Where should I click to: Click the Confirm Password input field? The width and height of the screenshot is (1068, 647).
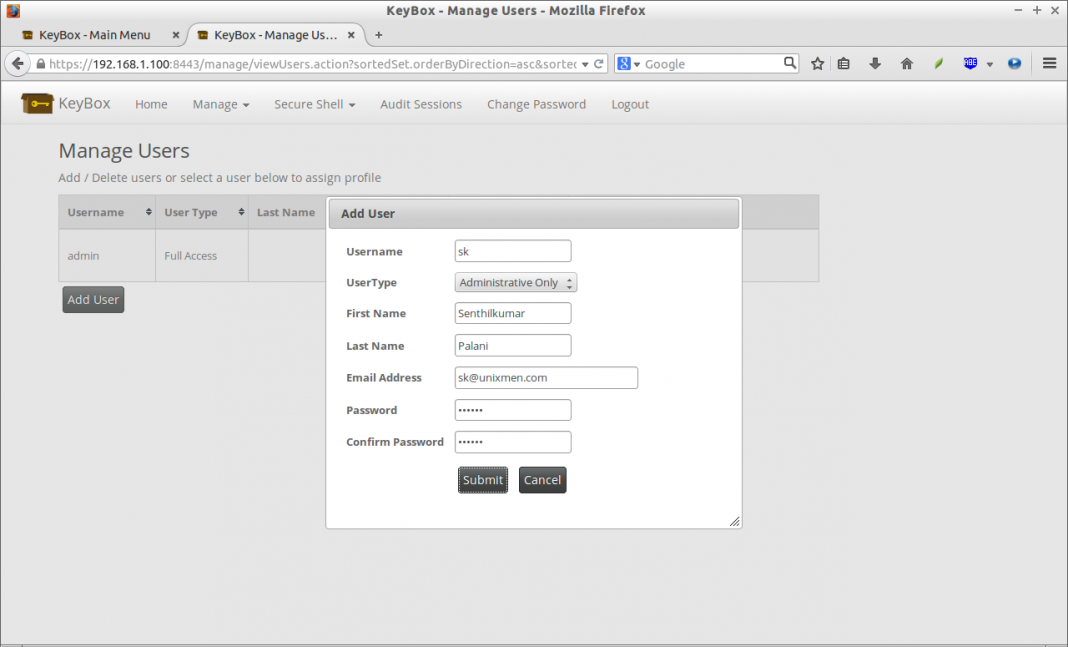coord(513,442)
